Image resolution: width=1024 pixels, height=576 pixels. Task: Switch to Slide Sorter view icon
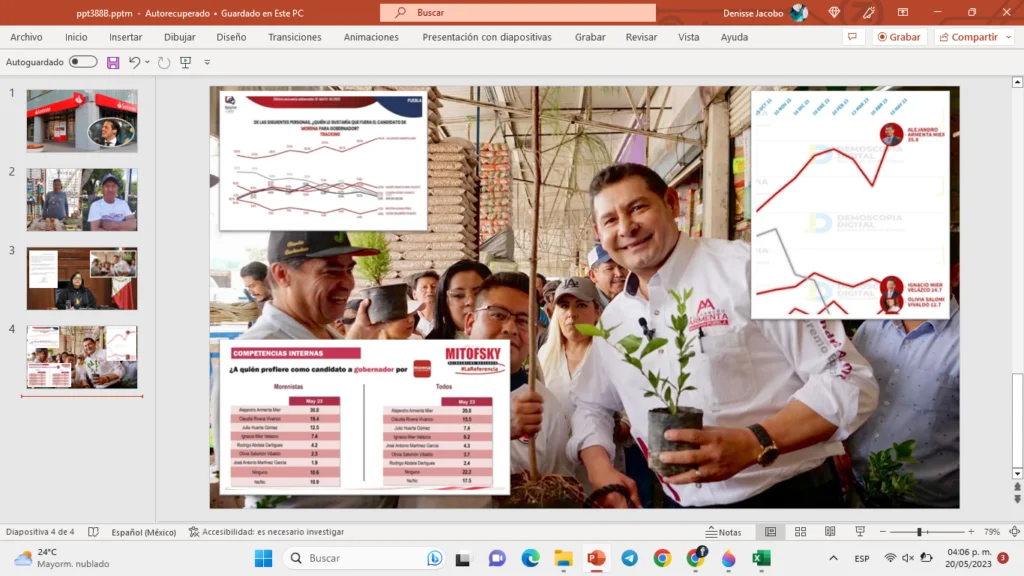point(800,532)
